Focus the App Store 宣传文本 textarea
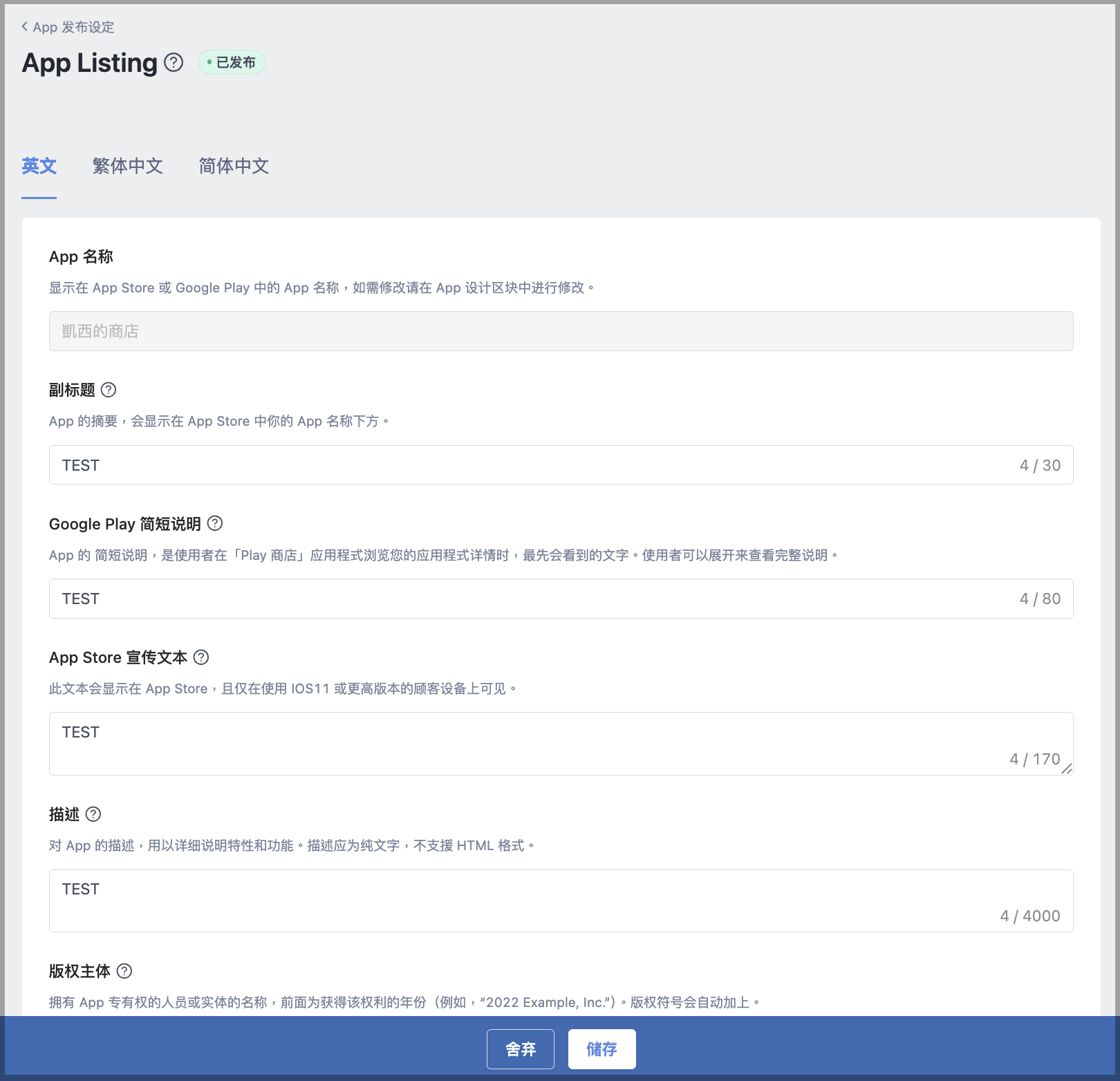This screenshot has height=1081, width=1120. (x=561, y=744)
